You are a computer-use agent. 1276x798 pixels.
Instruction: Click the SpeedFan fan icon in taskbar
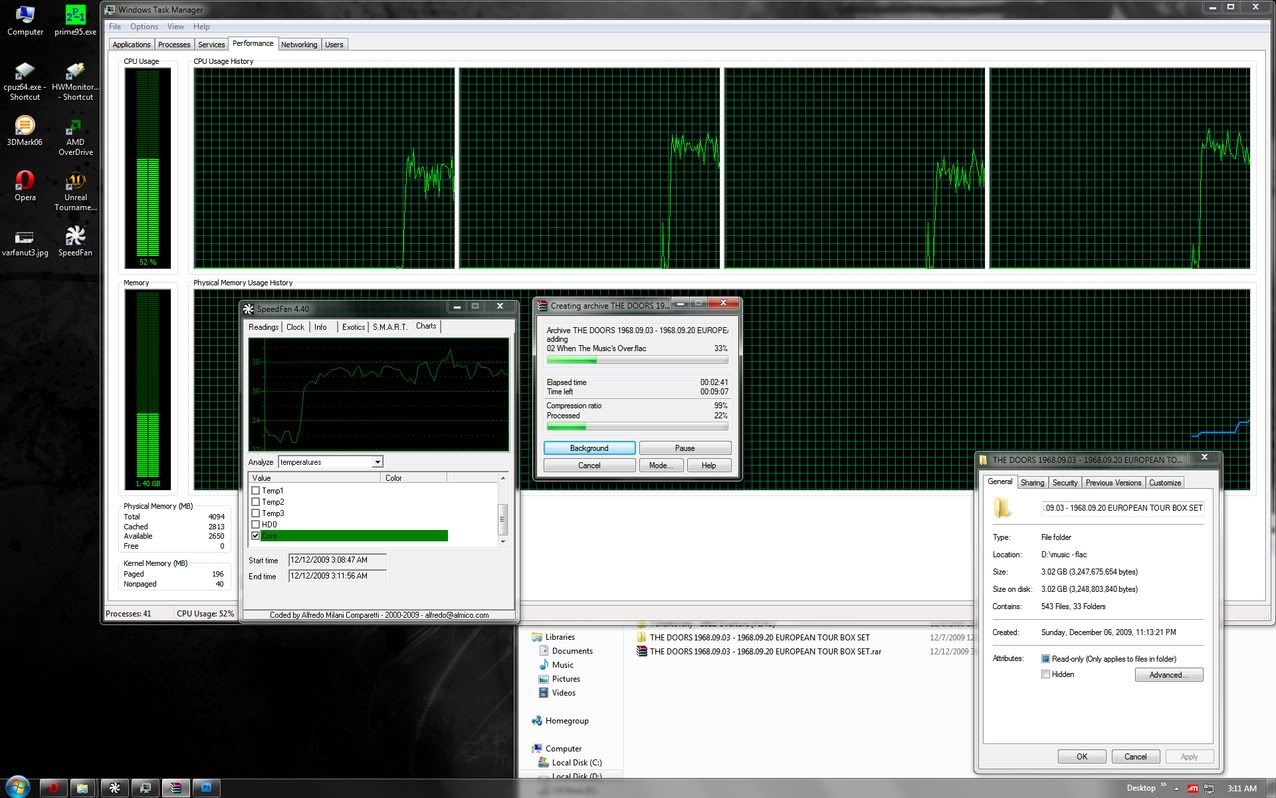115,787
